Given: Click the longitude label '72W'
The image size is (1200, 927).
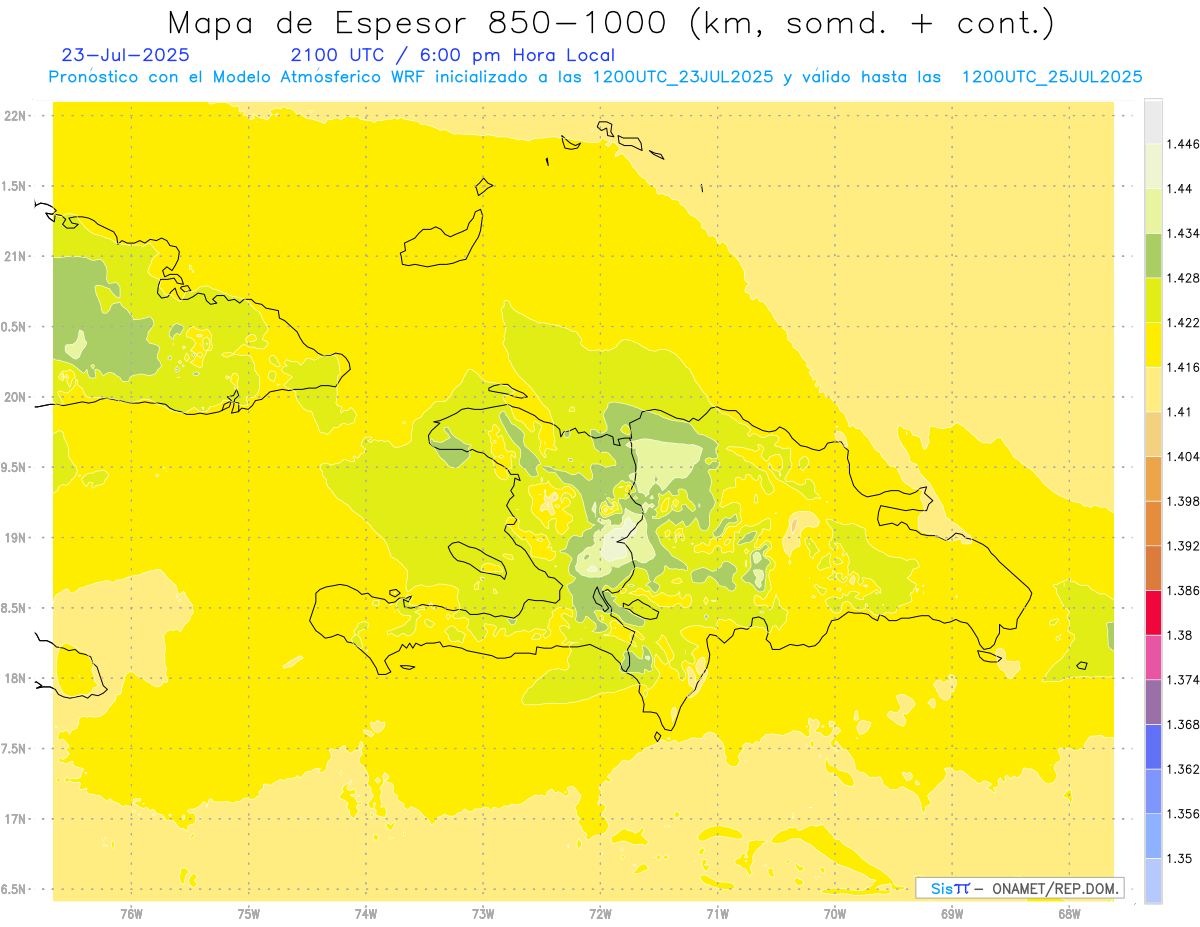Looking at the screenshot, I should click(601, 914).
